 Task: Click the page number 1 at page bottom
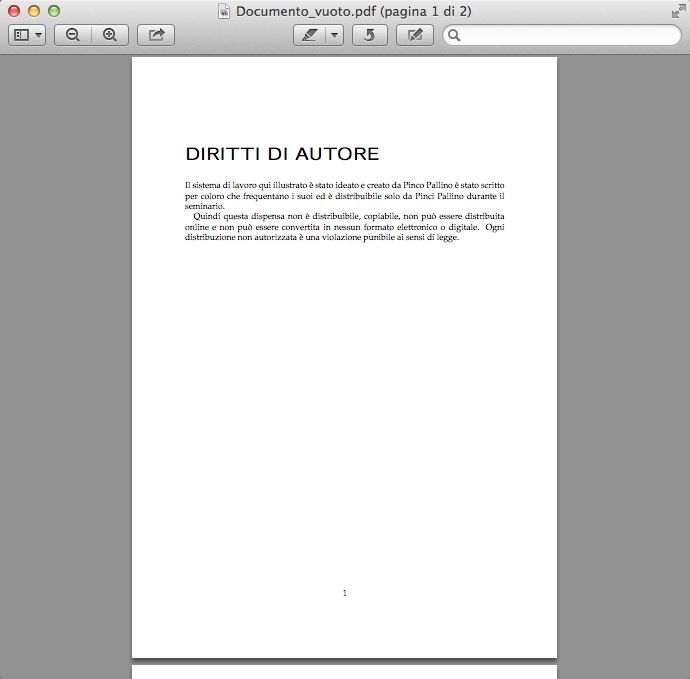tap(345, 593)
